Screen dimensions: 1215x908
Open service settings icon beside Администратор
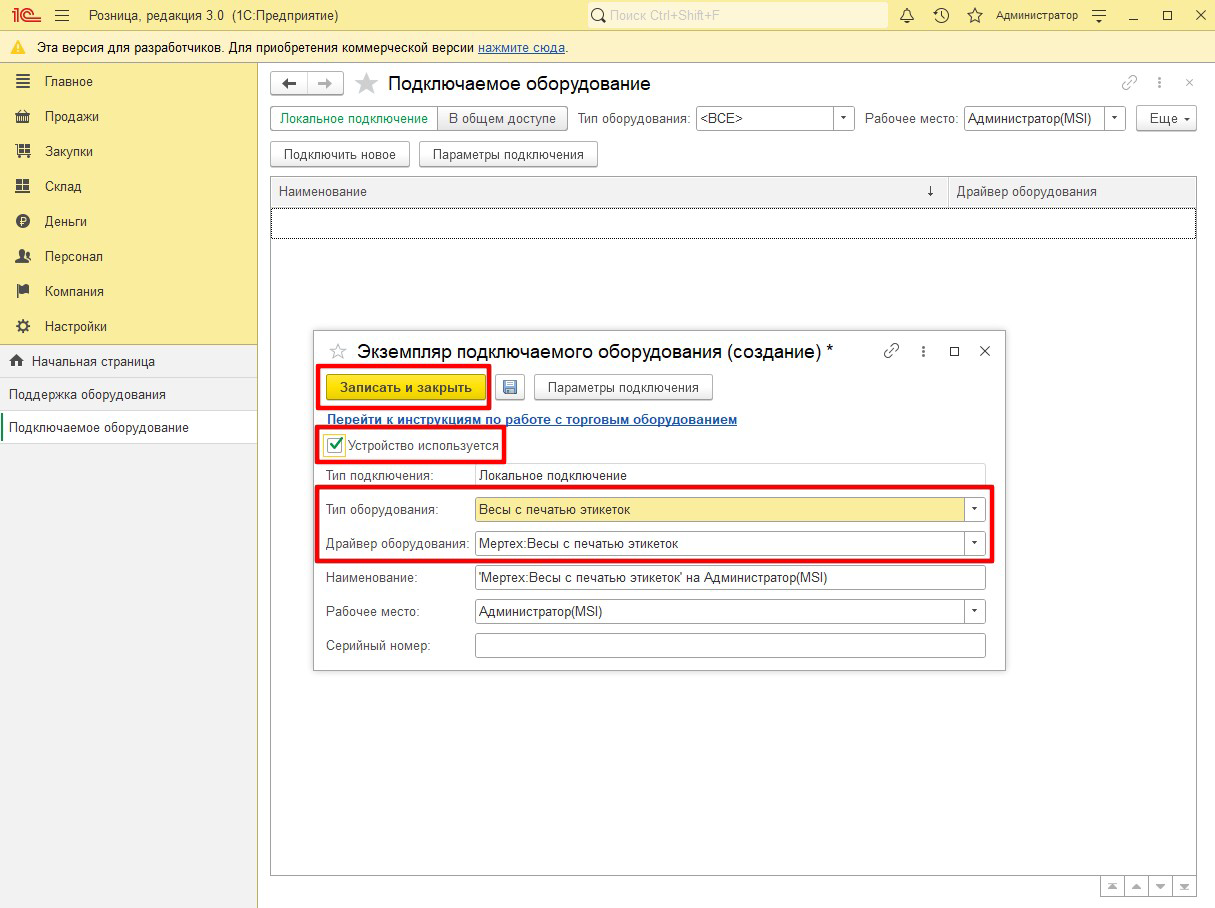coord(1100,15)
